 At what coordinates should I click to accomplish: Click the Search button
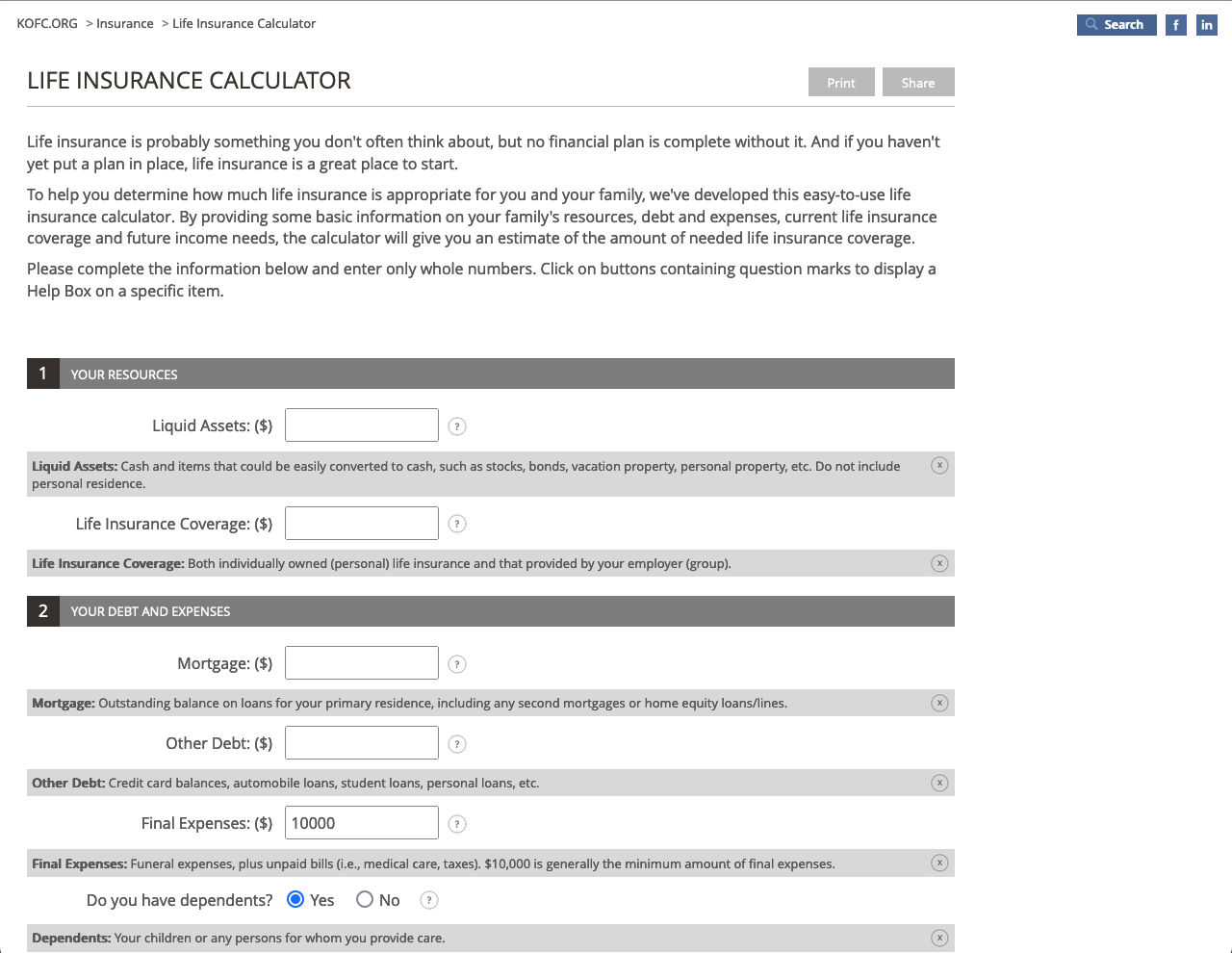(x=1116, y=25)
